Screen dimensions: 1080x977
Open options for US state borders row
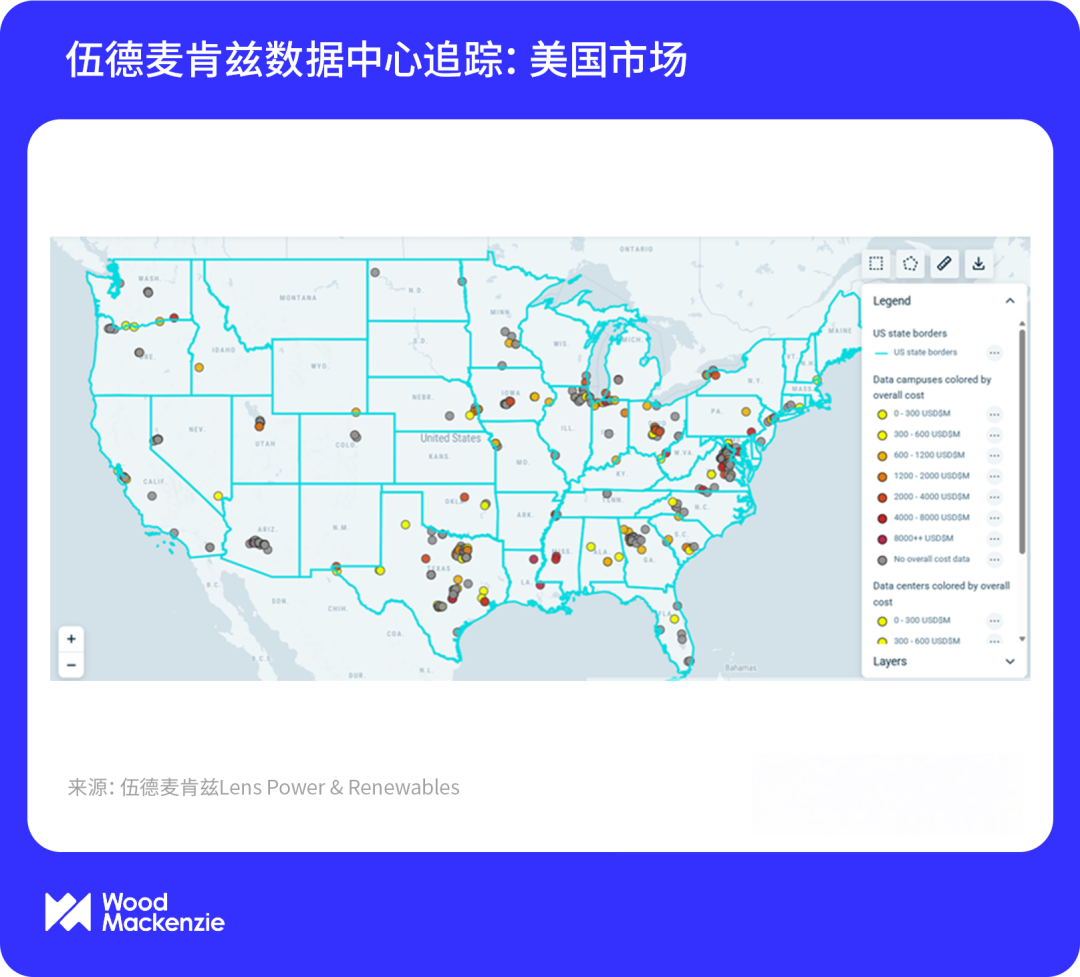click(x=994, y=353)
